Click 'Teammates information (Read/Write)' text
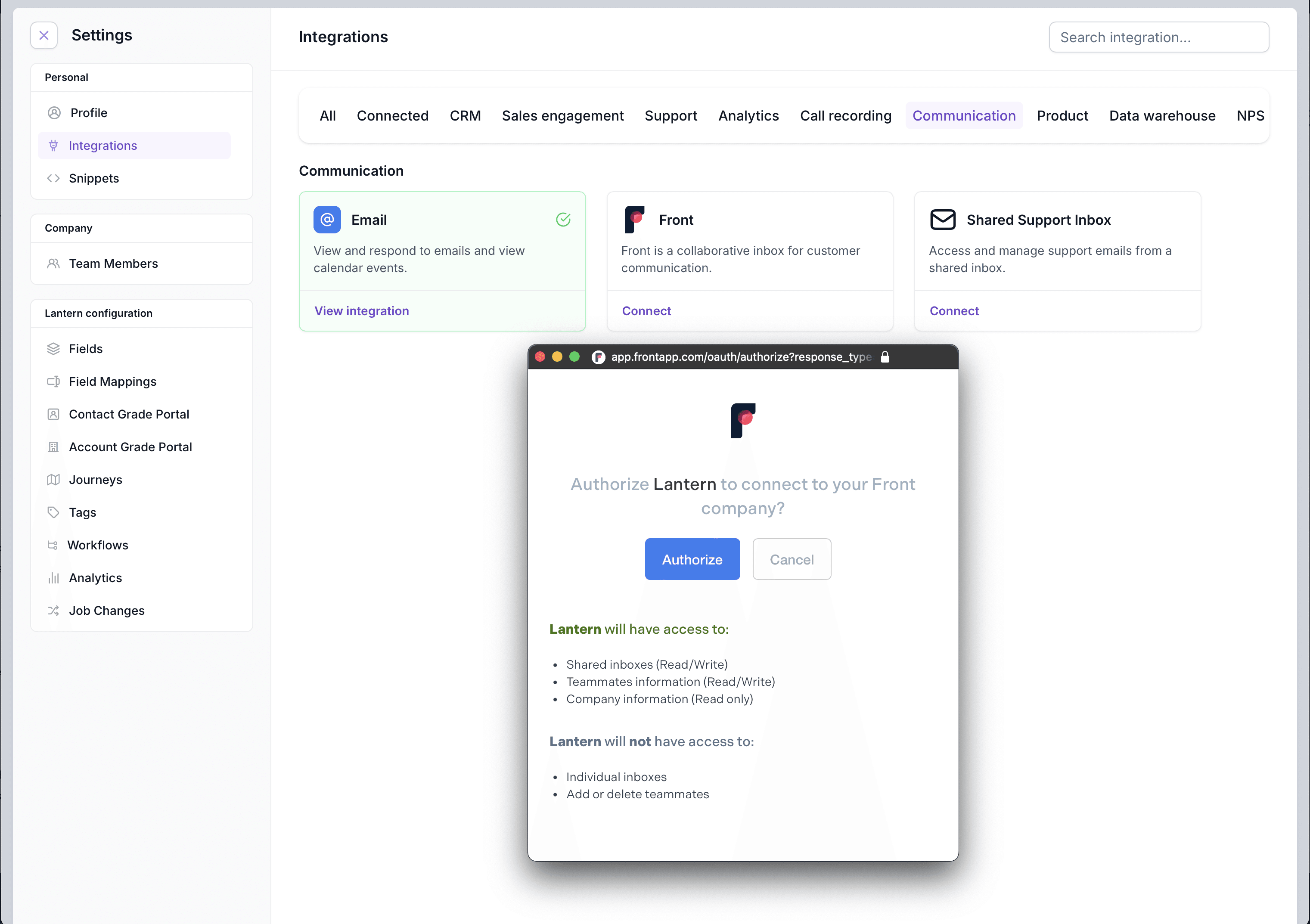This screenshot has height=924, width=1310. (671, 682)
